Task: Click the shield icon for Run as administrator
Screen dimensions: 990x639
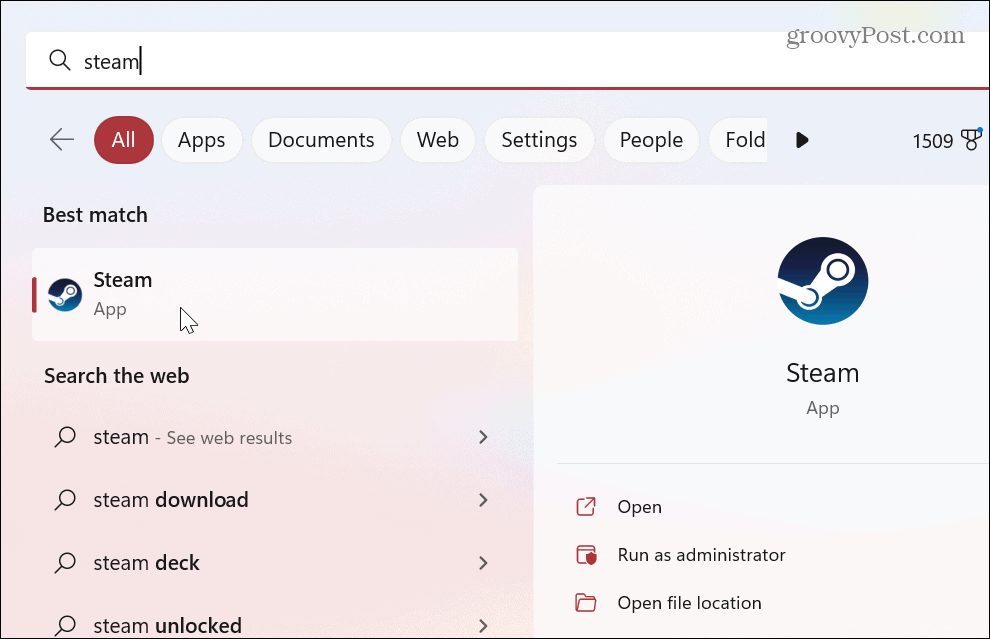Action: pyautogui.click(x=587, y=554)
